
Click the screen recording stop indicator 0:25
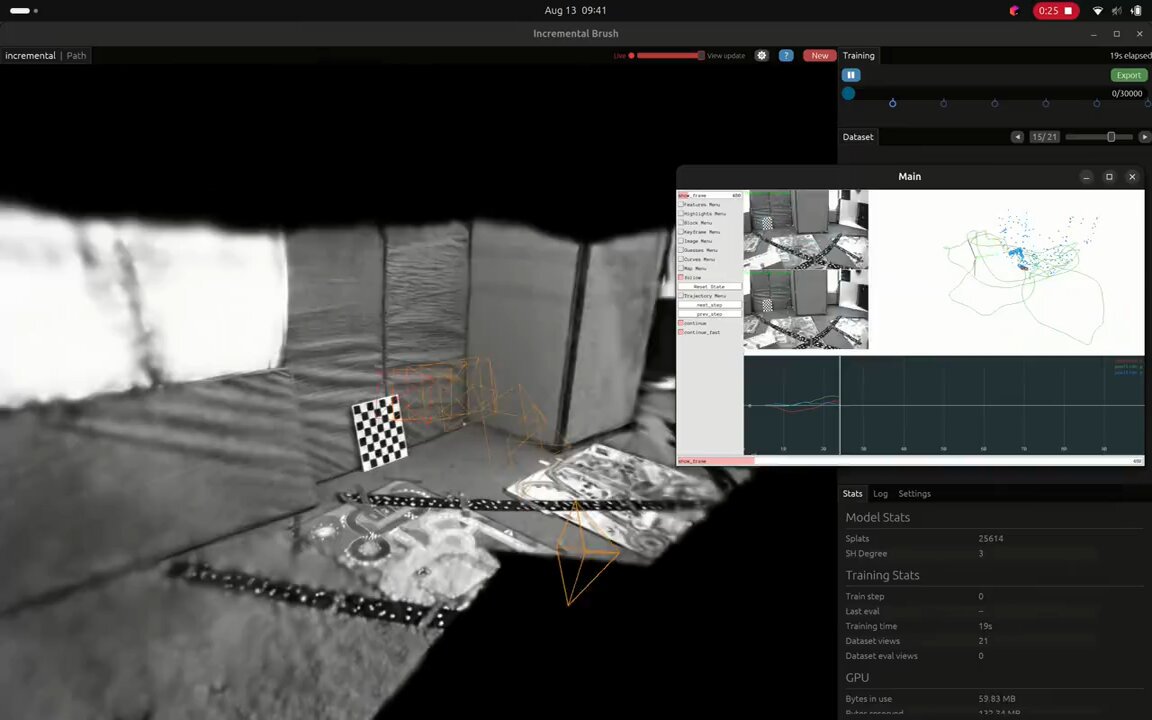tap(1056, 10)
